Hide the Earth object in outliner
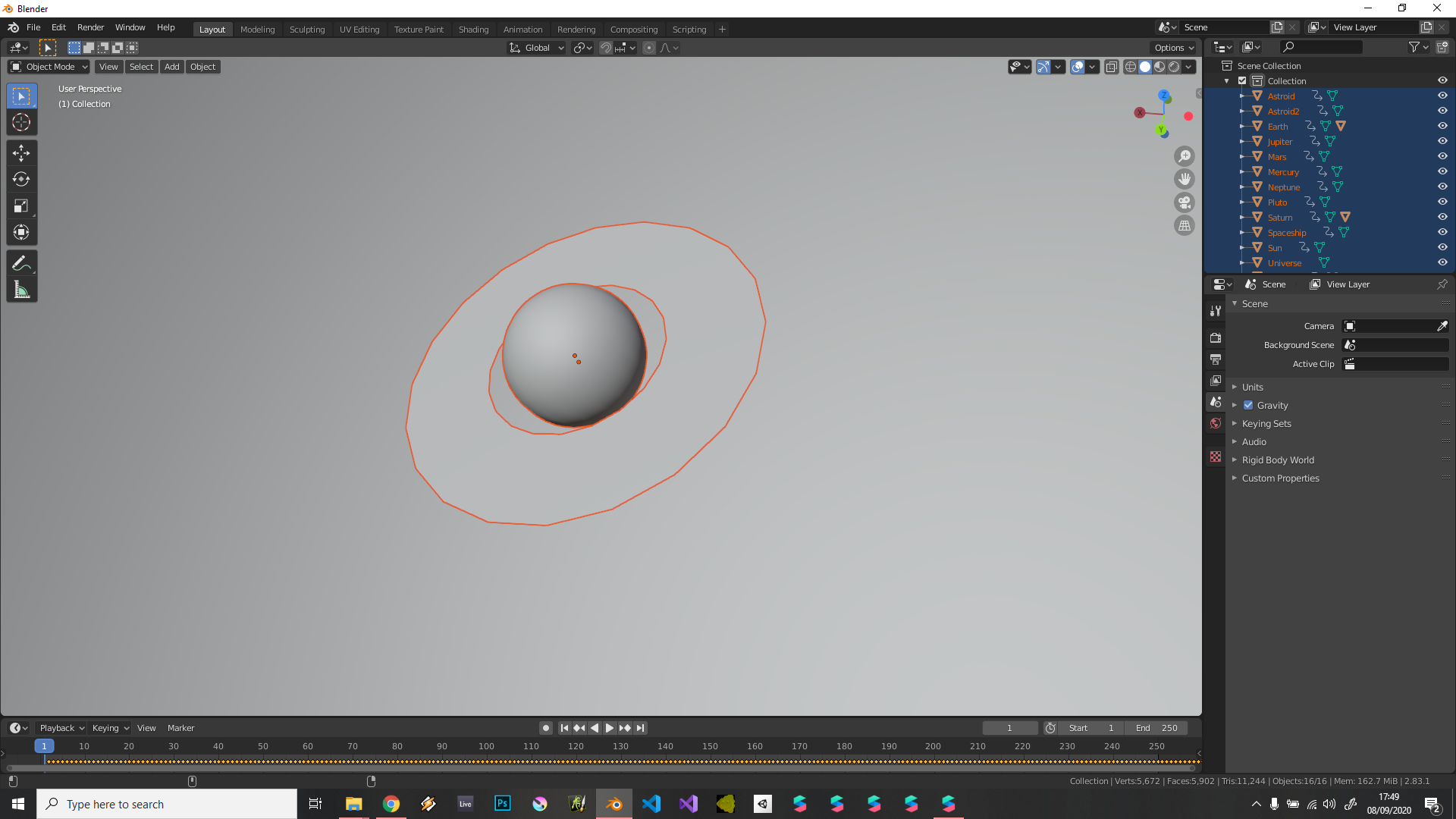This screenshot has width=1456, height=819. pos(1442,126)
